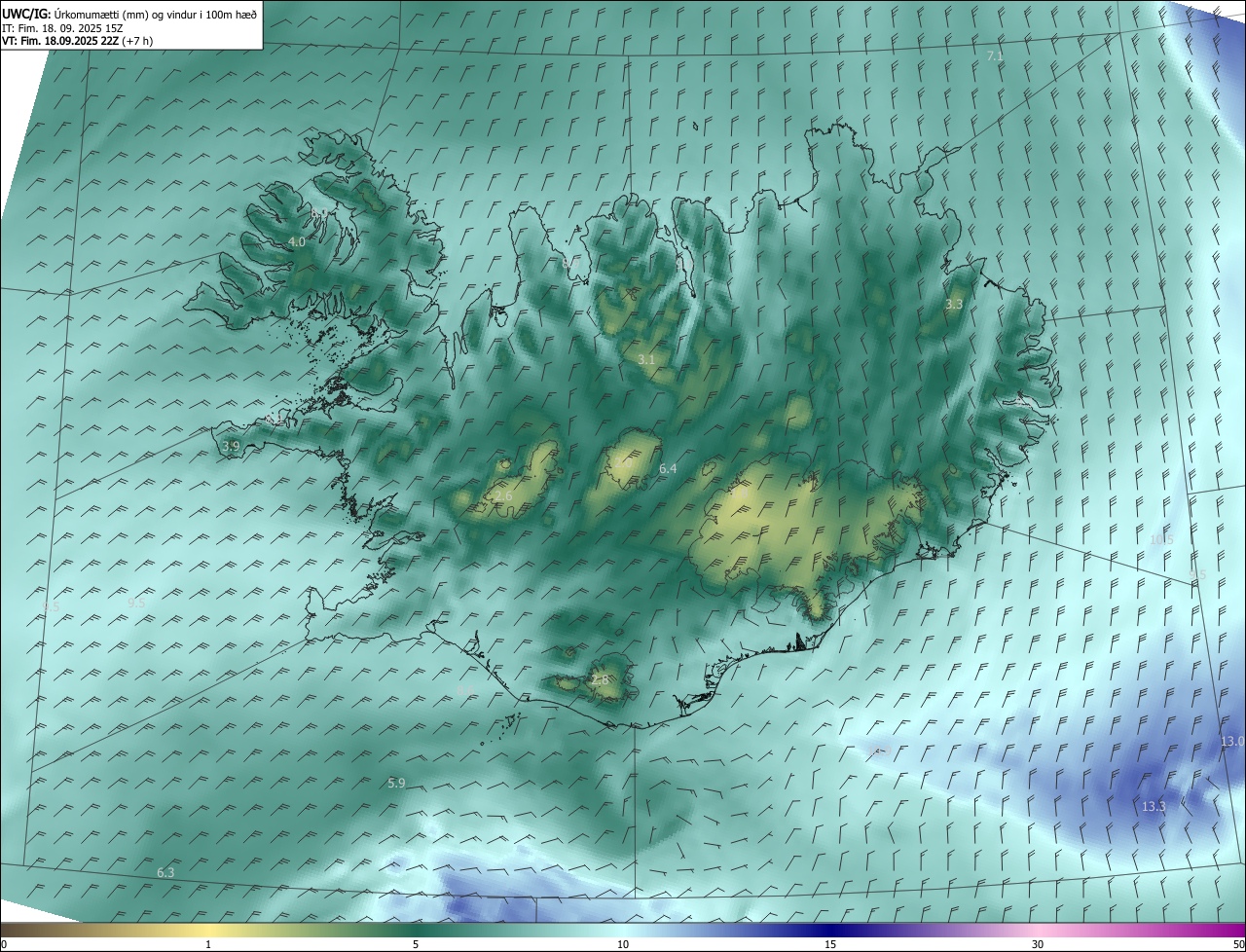Click the 6.3 value label on map
Image resolution: width=1246 pixels, height=952 pixels.
[x=165, y=873]
